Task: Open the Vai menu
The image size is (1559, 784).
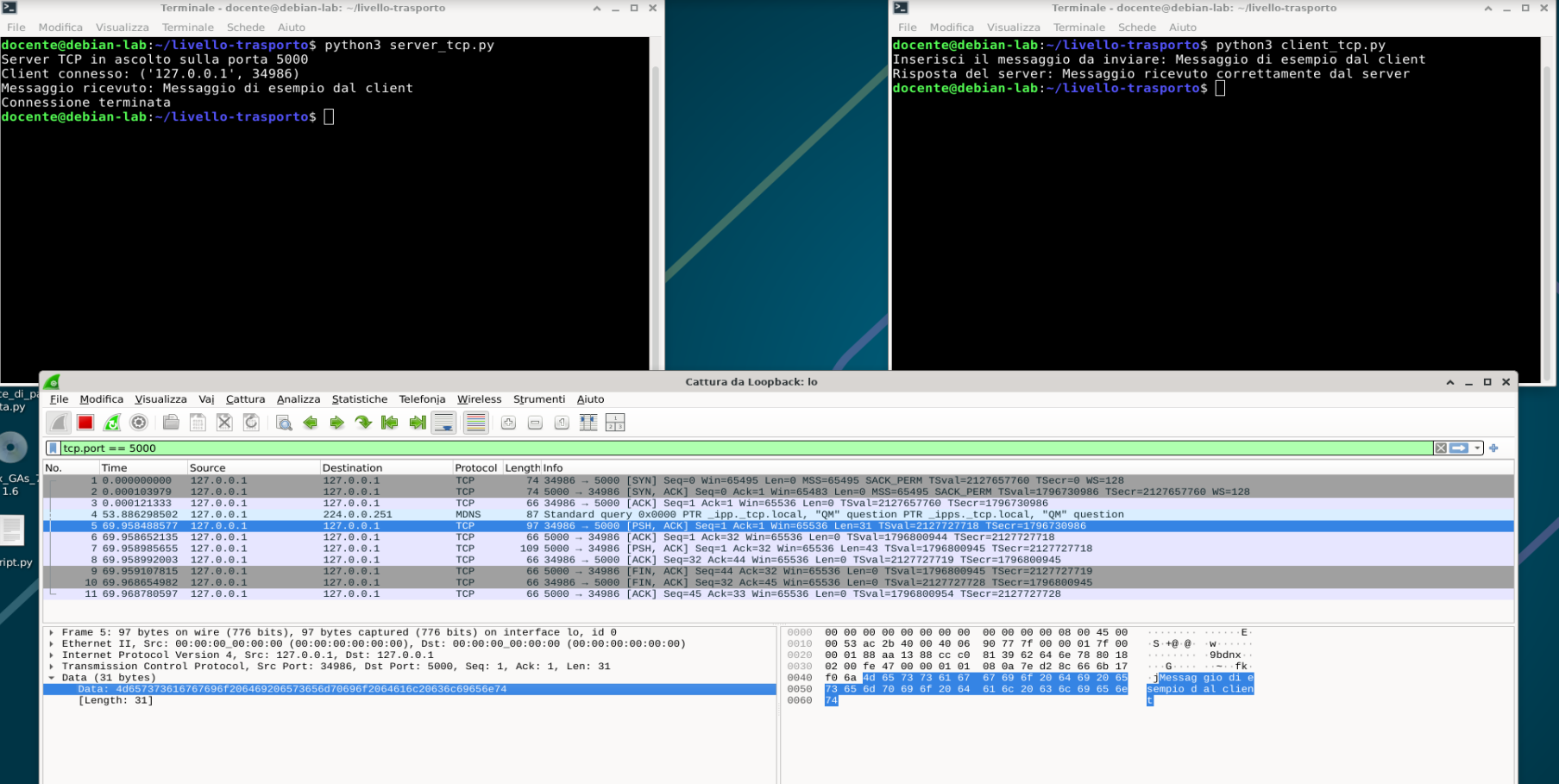Action: (206, 399)
